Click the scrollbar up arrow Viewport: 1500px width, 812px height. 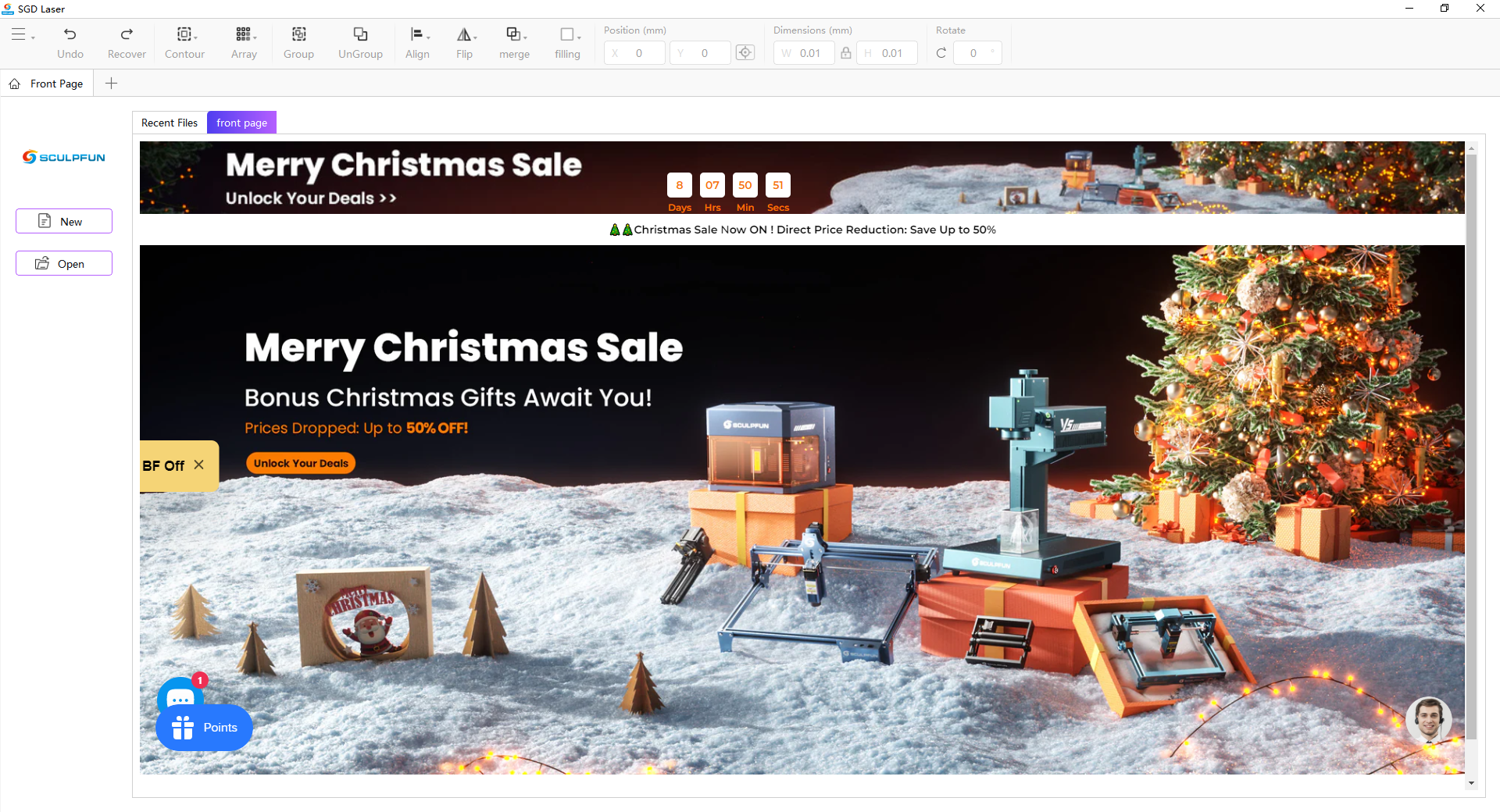coord(1471,148)
